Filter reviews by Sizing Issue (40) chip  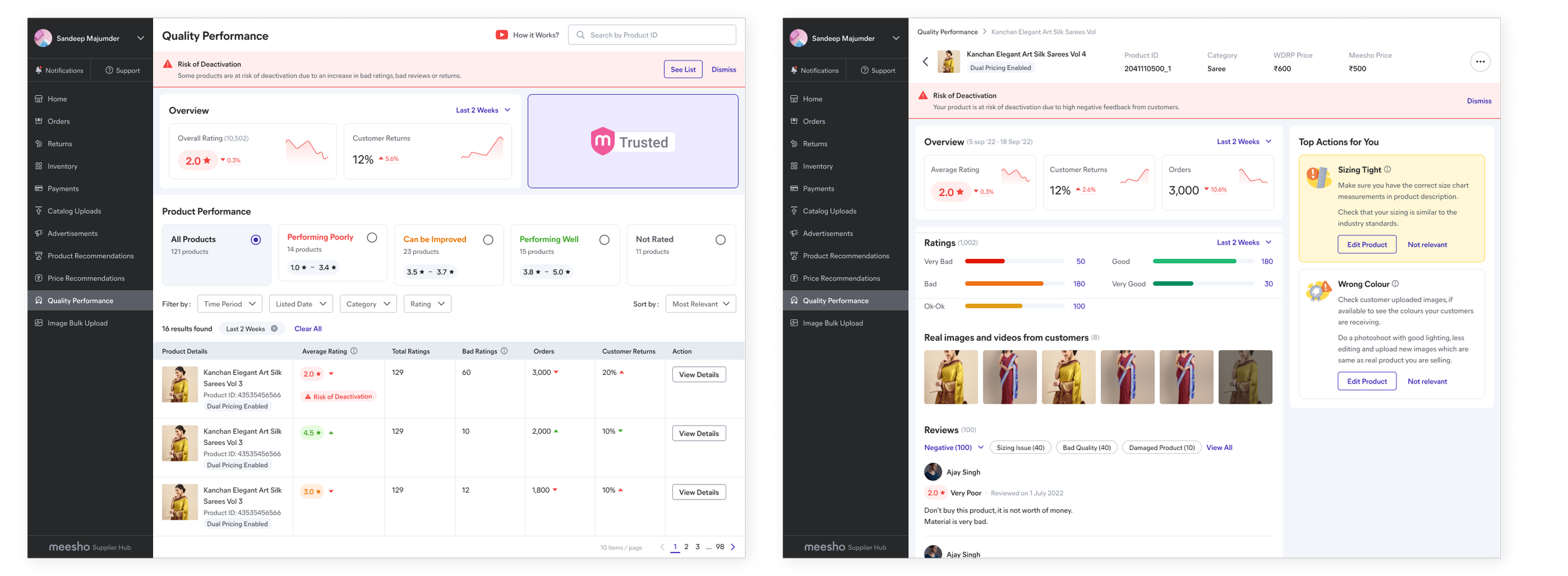1020,448
